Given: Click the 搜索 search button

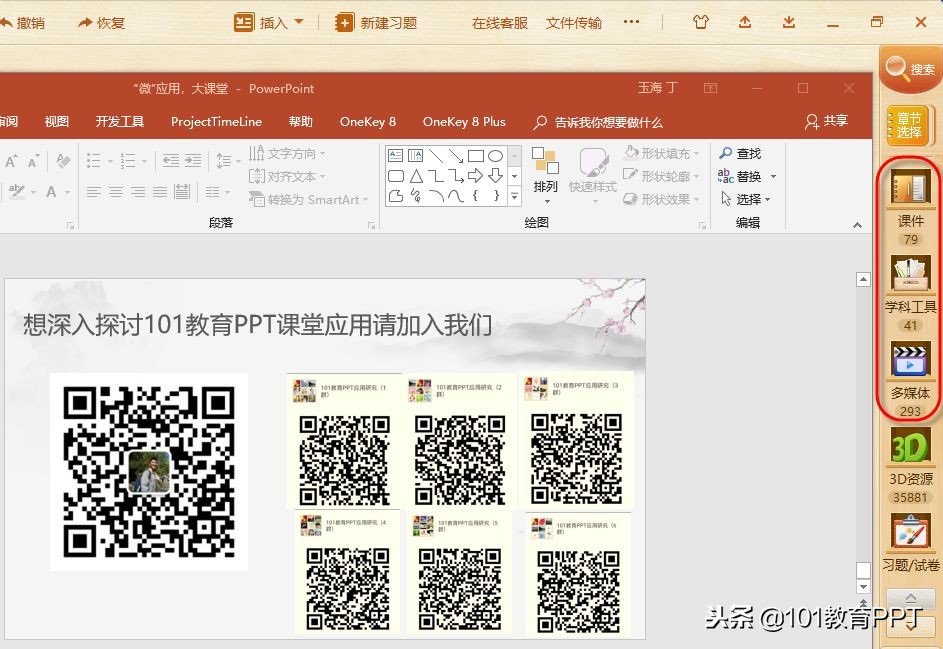Looking at the screenshot, I should tap(911, 69).
